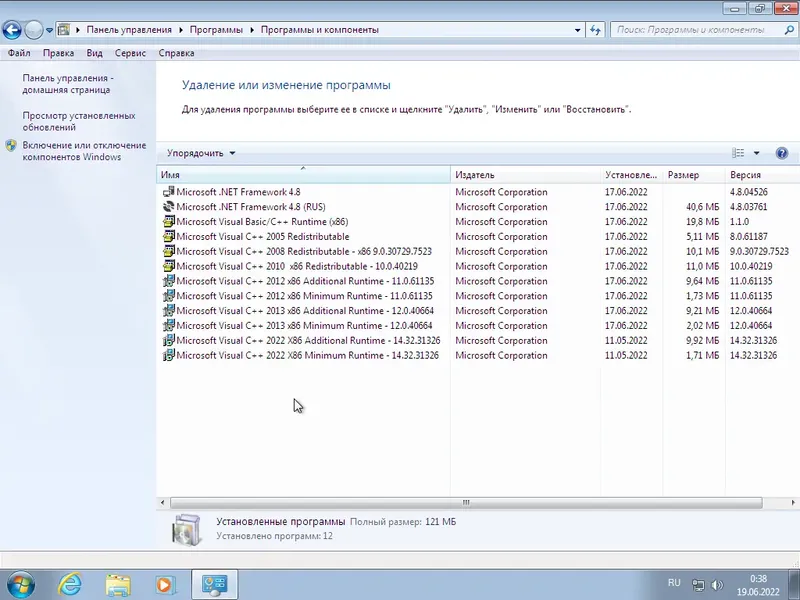800x600 pixels.
Task: Open help with the question mark icon
Action: coord(781,153)
